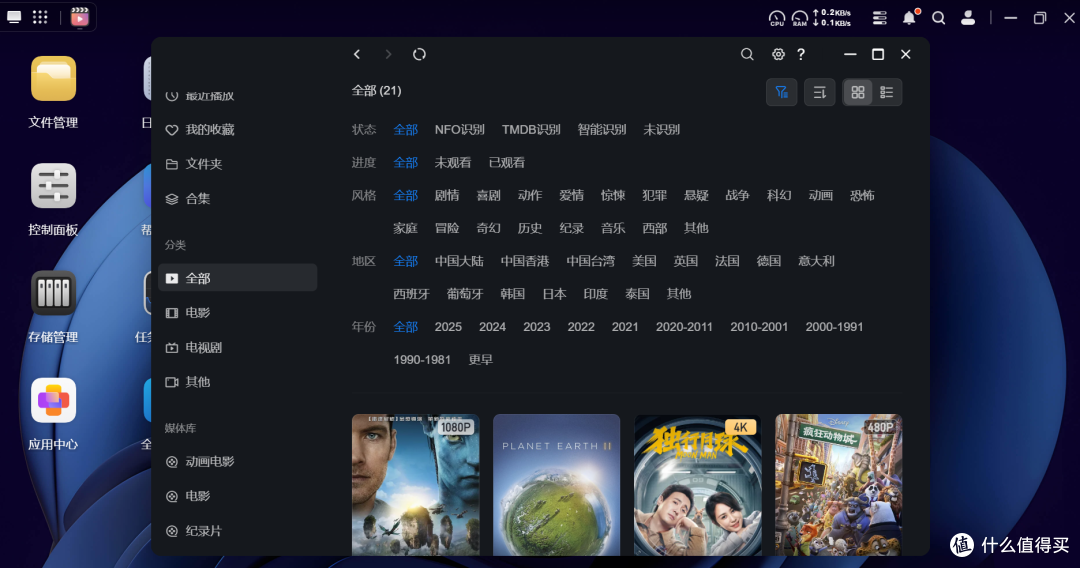Filter genre by 喜剧
1080x568 pixels.
(488, 196)
